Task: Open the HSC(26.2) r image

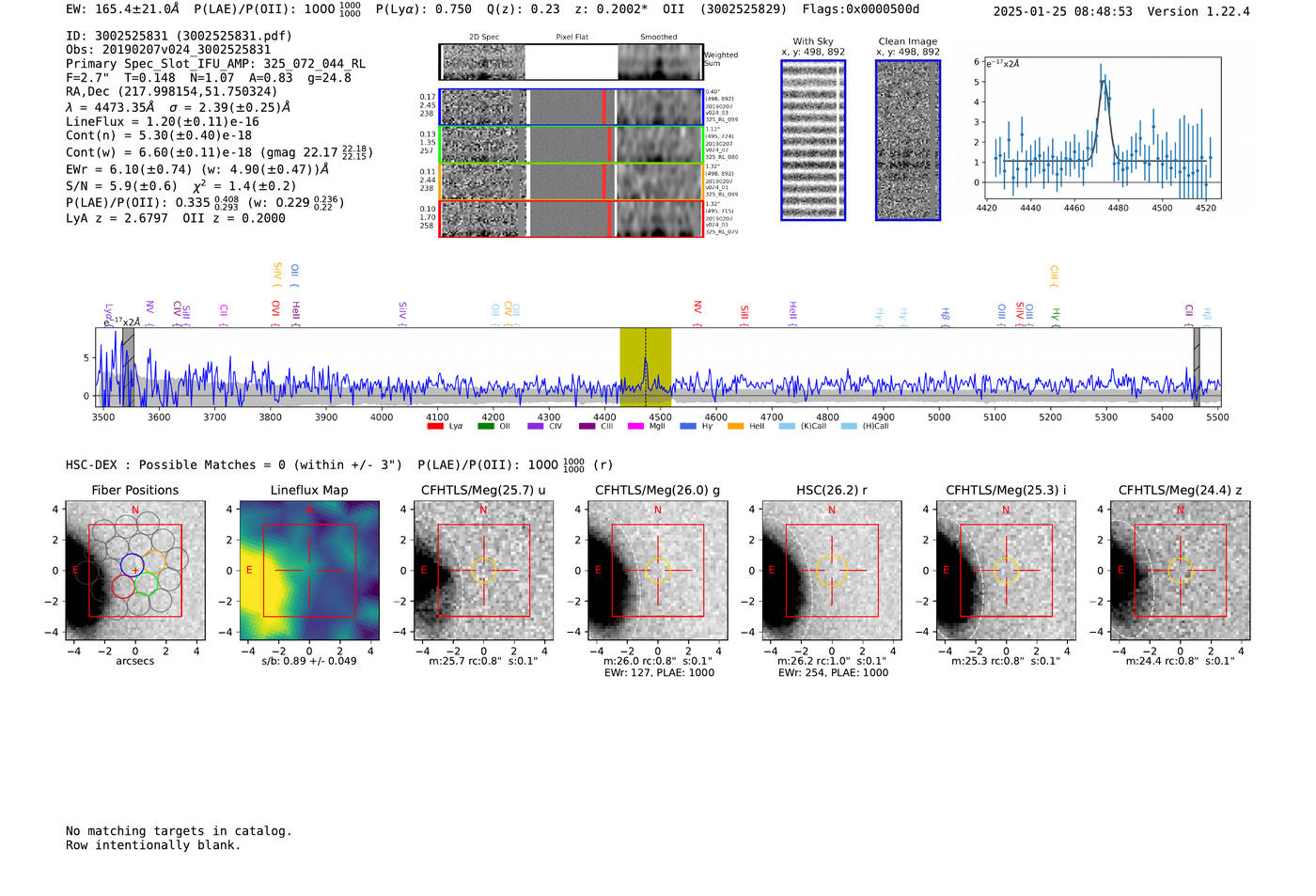Action: pos(832,571)
